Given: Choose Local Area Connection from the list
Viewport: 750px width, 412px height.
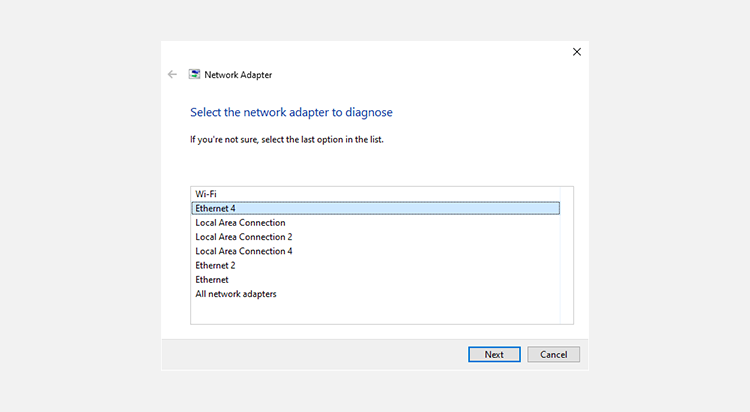Looking at the screenshot, I should click(x=240, y=223).
